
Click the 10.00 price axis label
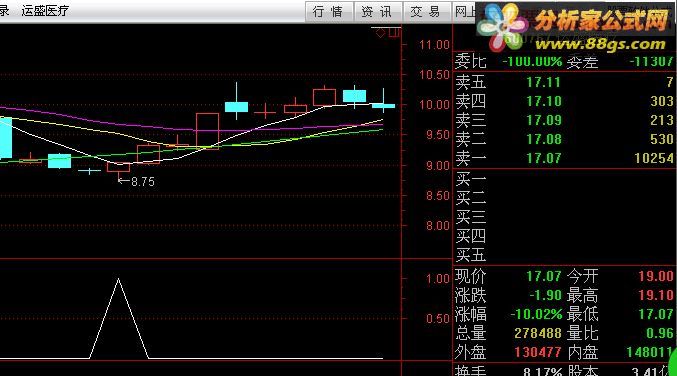click(434, 105)
